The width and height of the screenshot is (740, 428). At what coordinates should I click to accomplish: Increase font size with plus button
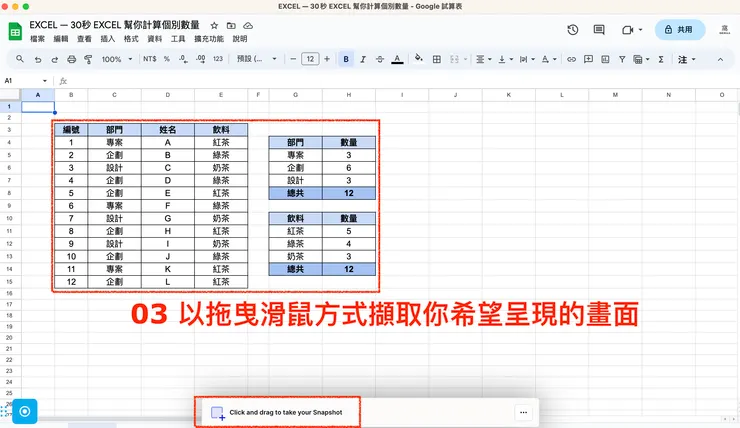click(x=327, y=59)
